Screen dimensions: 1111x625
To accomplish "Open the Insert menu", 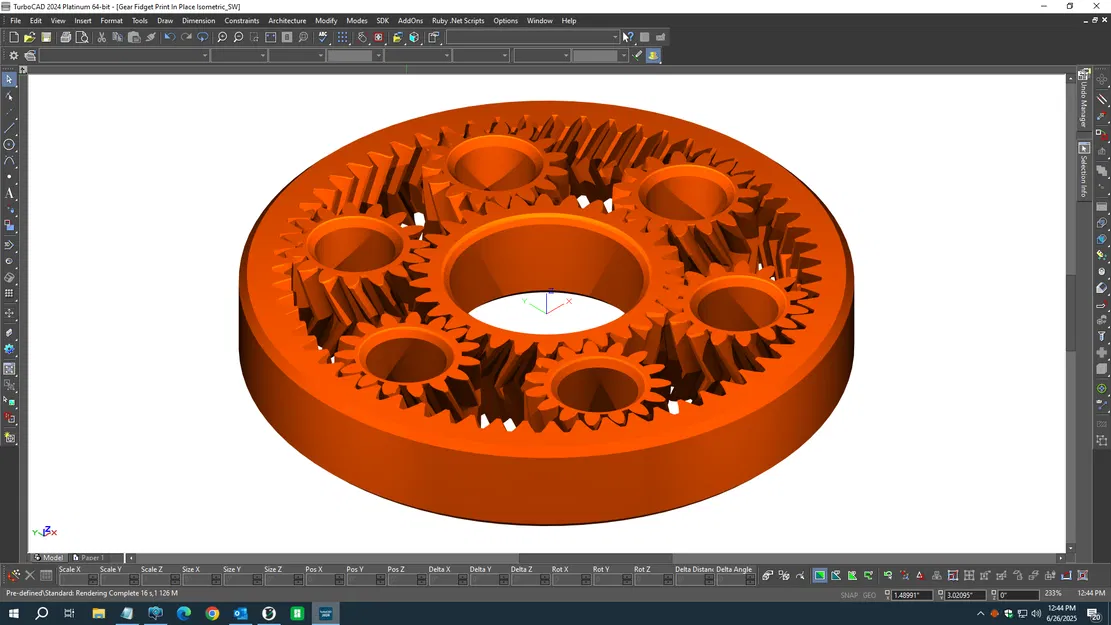I will point(83,21).
